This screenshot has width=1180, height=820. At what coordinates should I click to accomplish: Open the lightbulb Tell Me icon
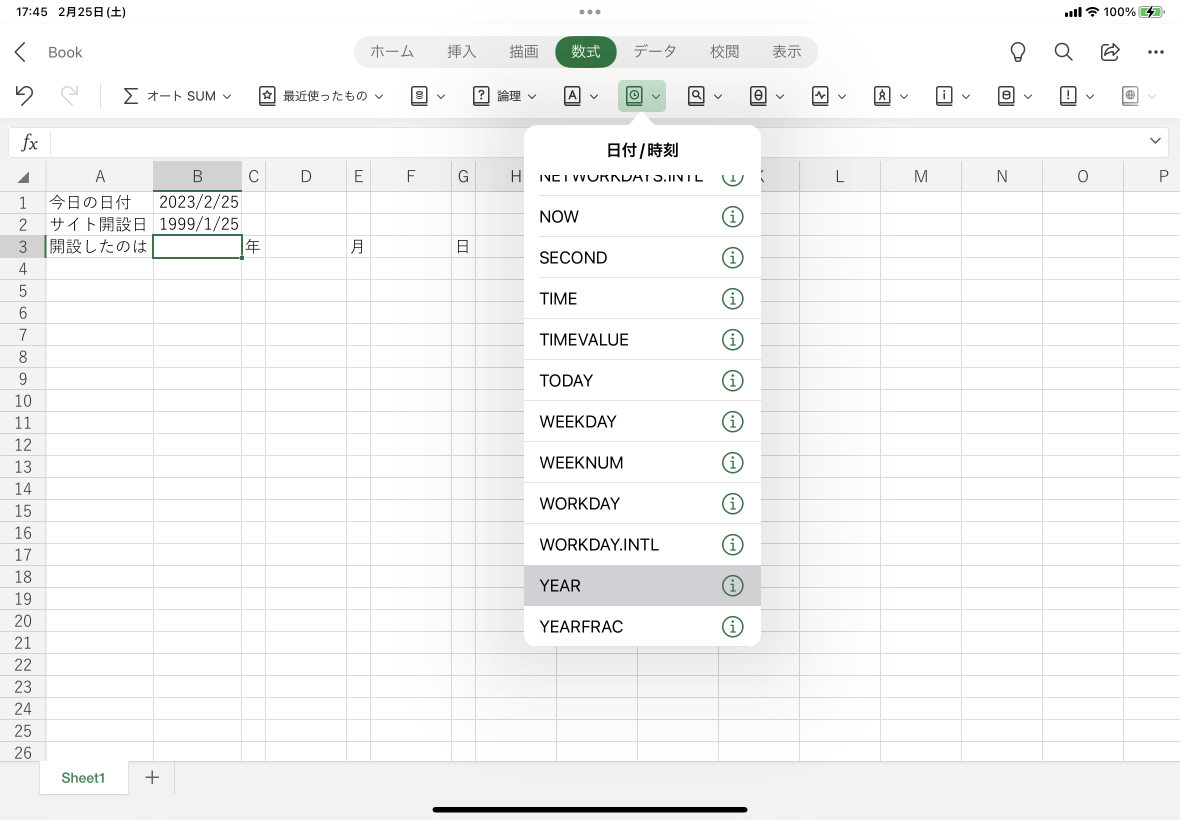[x=1017, y=52]
